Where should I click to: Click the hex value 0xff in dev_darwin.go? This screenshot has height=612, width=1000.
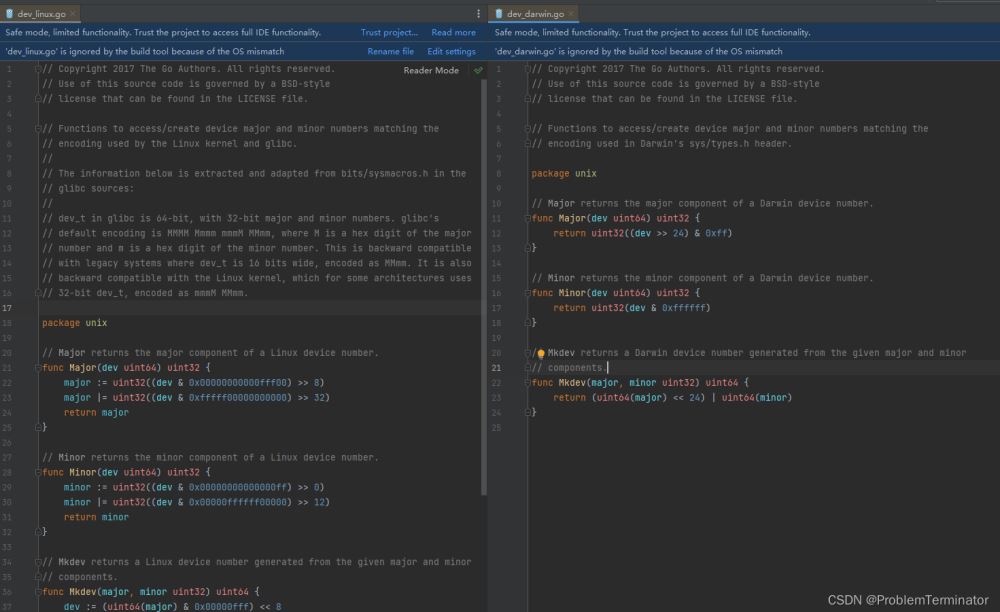[x=716, y=233]
